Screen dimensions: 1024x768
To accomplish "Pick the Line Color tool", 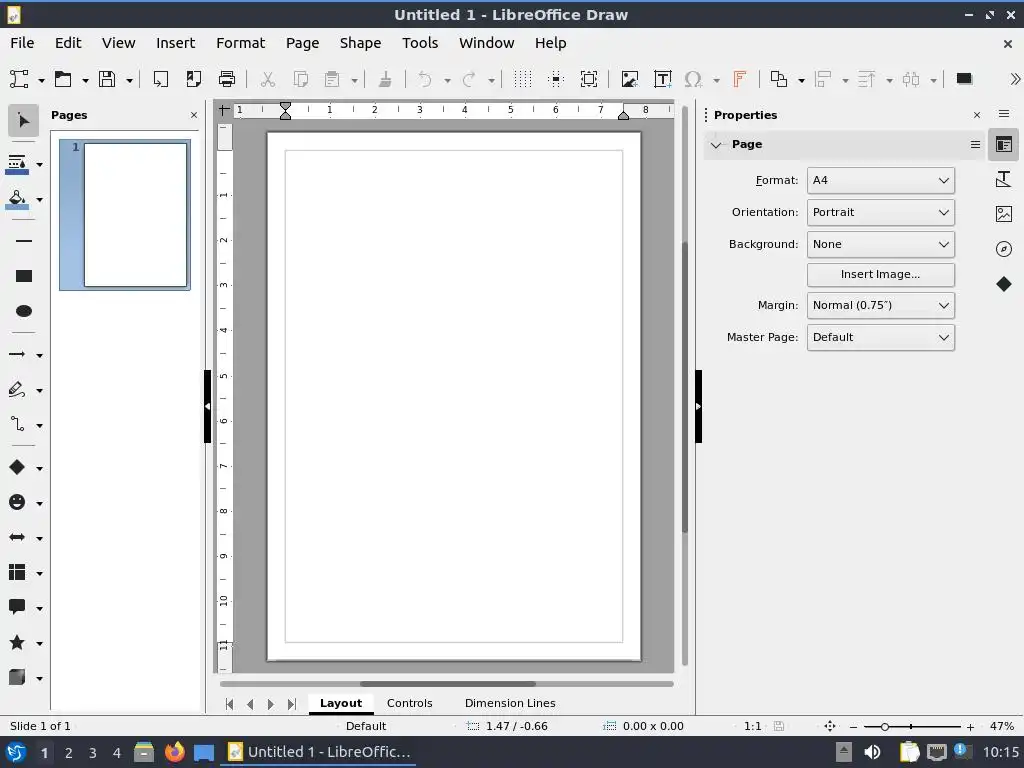I will [x=18, y=164].
